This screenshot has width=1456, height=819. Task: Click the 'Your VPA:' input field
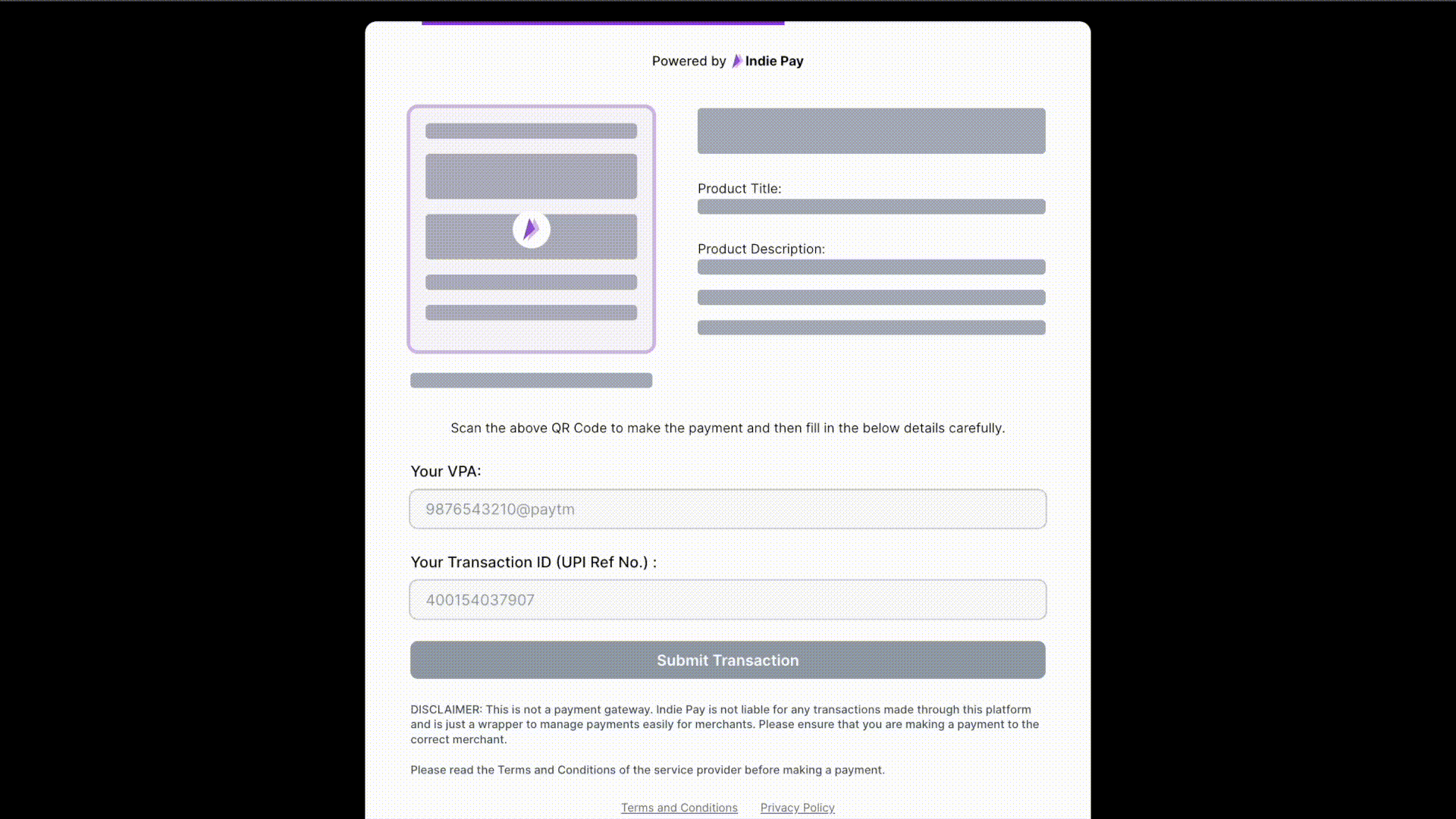click(727, 509)
